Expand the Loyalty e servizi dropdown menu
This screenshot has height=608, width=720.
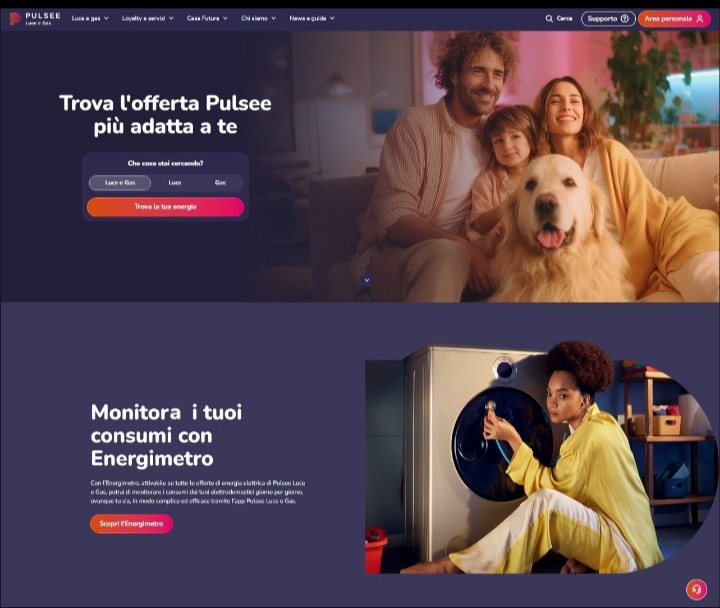pyautogui.click(x=147, y=18)
